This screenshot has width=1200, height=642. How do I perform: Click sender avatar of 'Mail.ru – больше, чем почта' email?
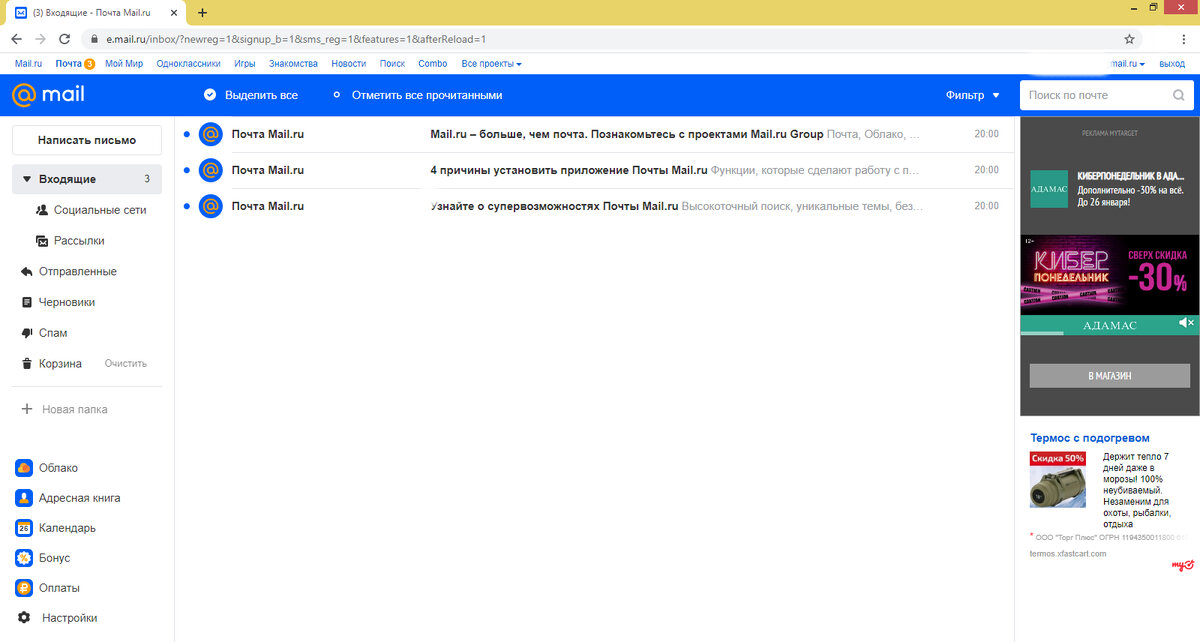(210, 134)
